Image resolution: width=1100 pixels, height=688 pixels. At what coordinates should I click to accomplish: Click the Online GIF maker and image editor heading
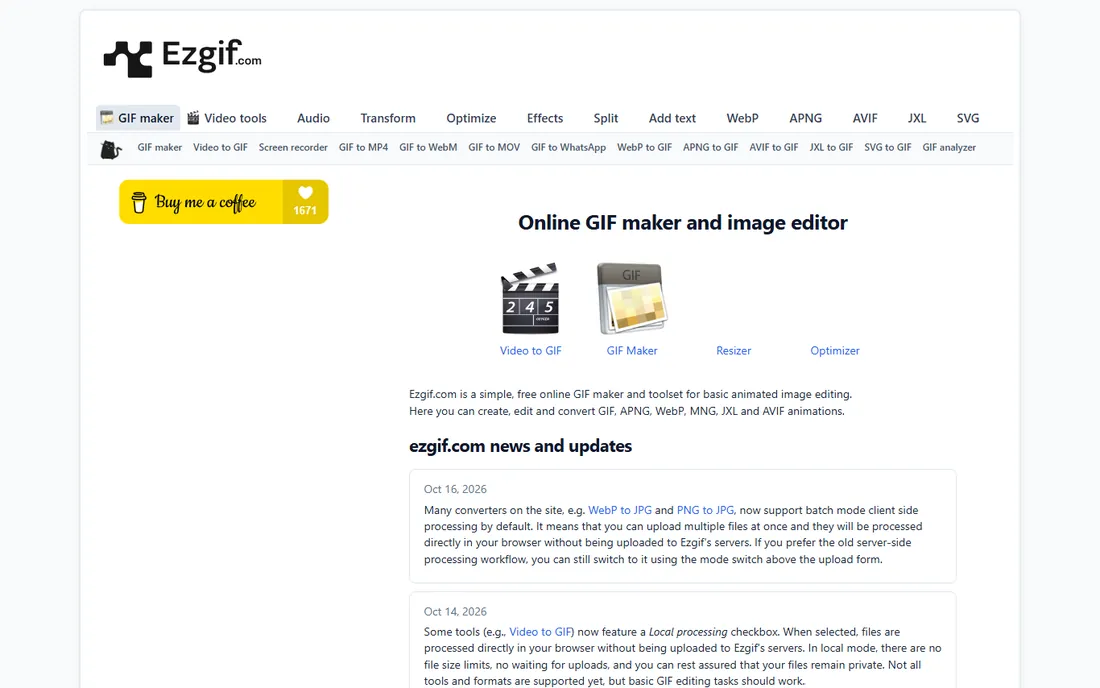coord(683,222)
